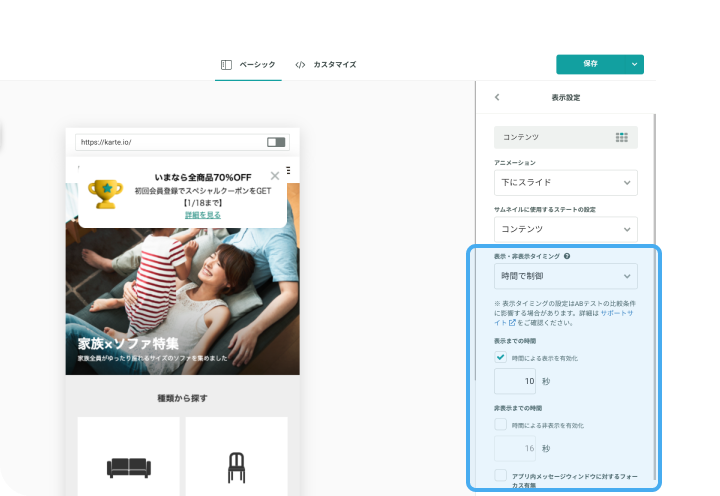Close the 70%OFF popup with X
Screen dimensions: 720x496
(275, 176)
